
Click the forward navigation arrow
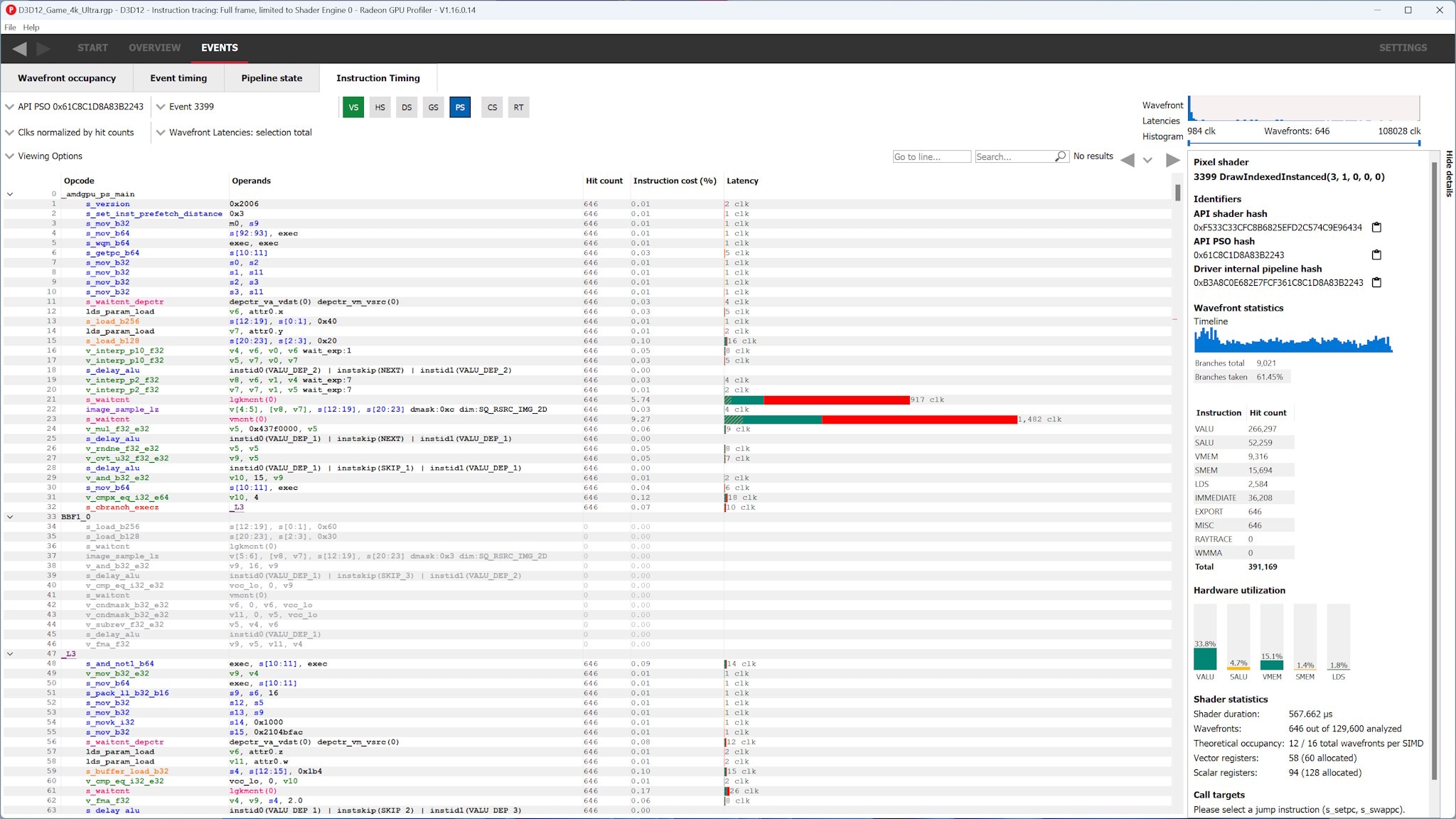pyautogui.click(x=44, y=48)
